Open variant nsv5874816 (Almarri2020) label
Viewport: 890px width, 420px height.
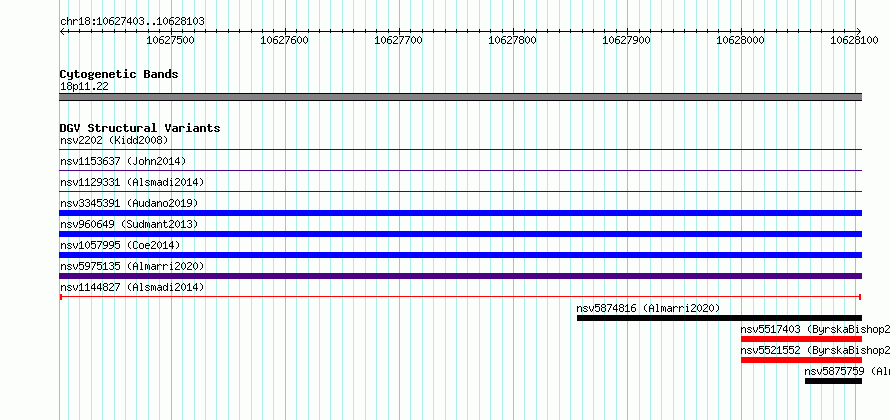(648, 308)
